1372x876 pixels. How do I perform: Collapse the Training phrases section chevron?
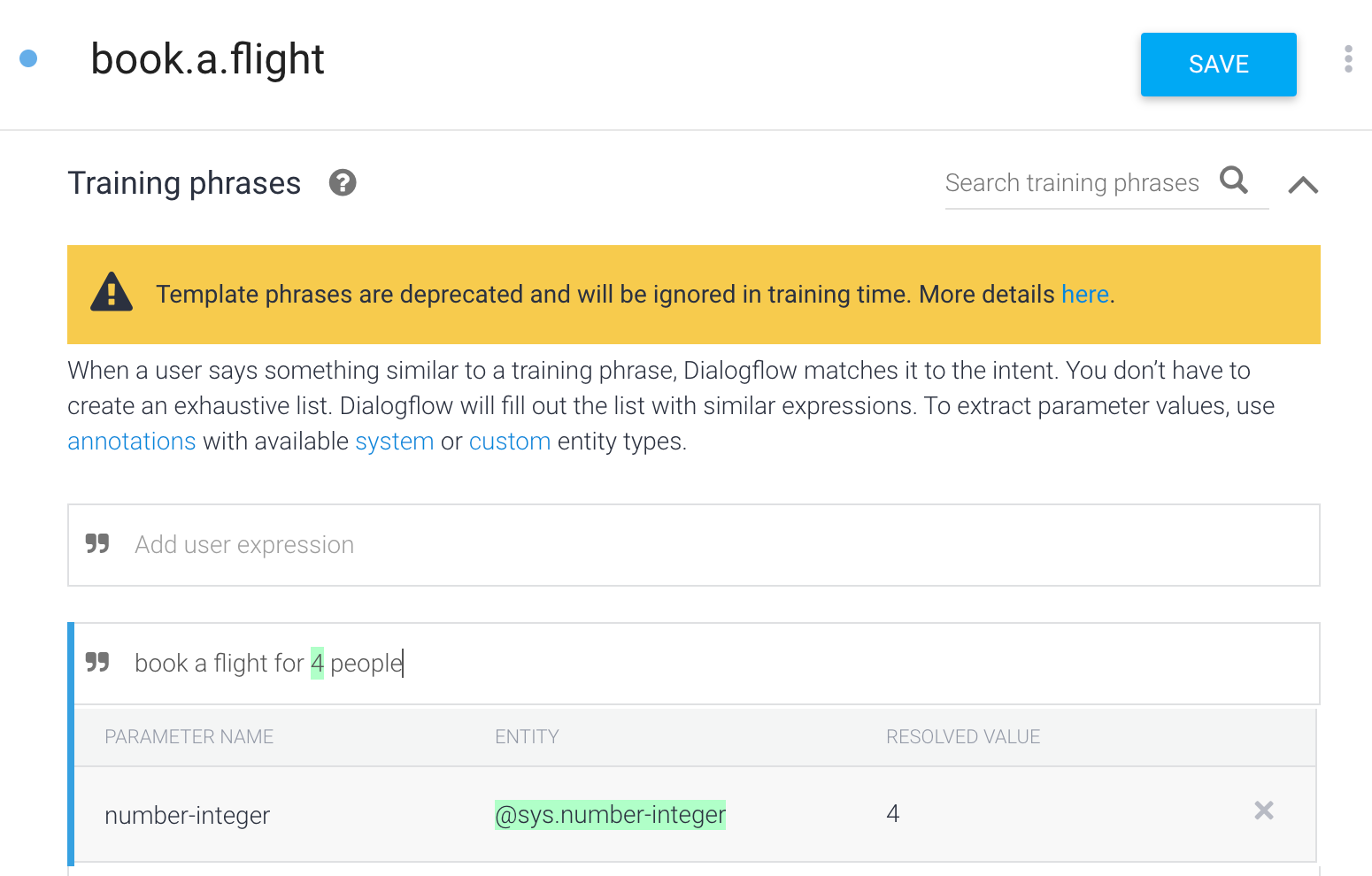coord(1303,185)
